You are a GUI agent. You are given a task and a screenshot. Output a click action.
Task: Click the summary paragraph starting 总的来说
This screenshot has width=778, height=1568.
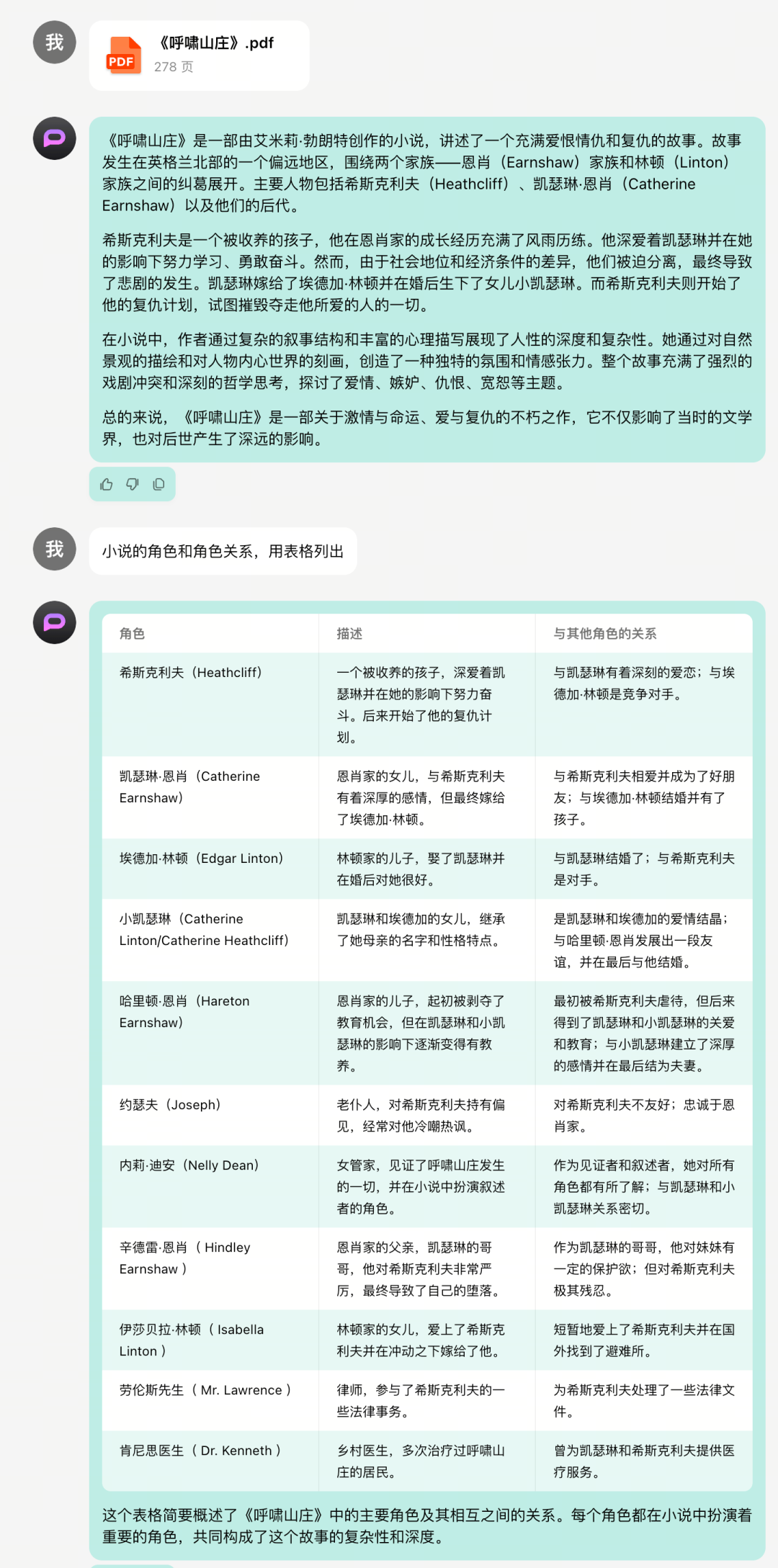(426, 428)
